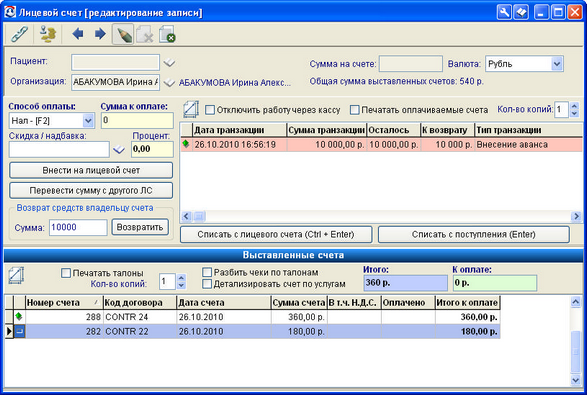Sort by Код договора column header

pos(140,303)
